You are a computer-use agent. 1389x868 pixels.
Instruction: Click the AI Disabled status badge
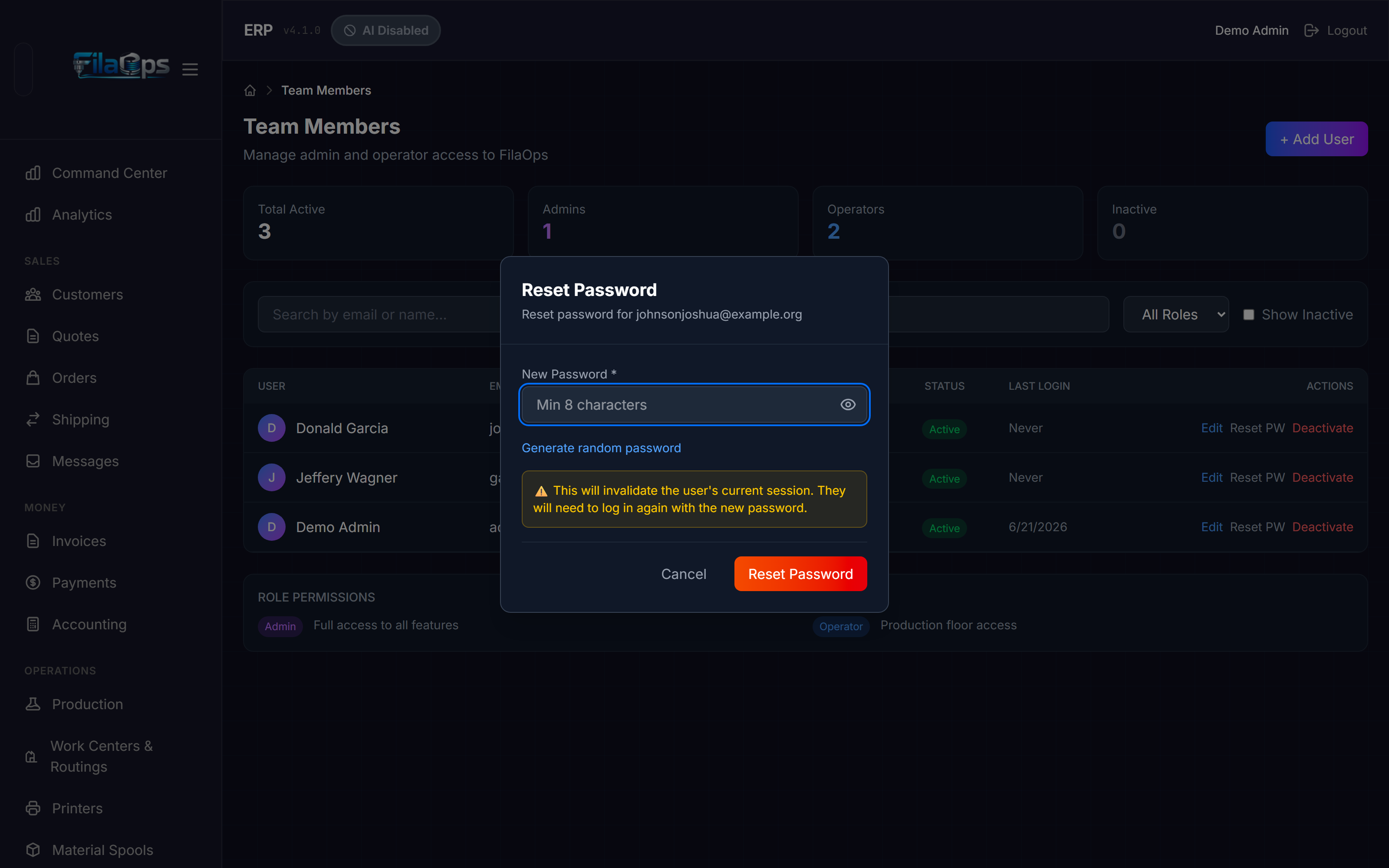[x=386, y=30]
